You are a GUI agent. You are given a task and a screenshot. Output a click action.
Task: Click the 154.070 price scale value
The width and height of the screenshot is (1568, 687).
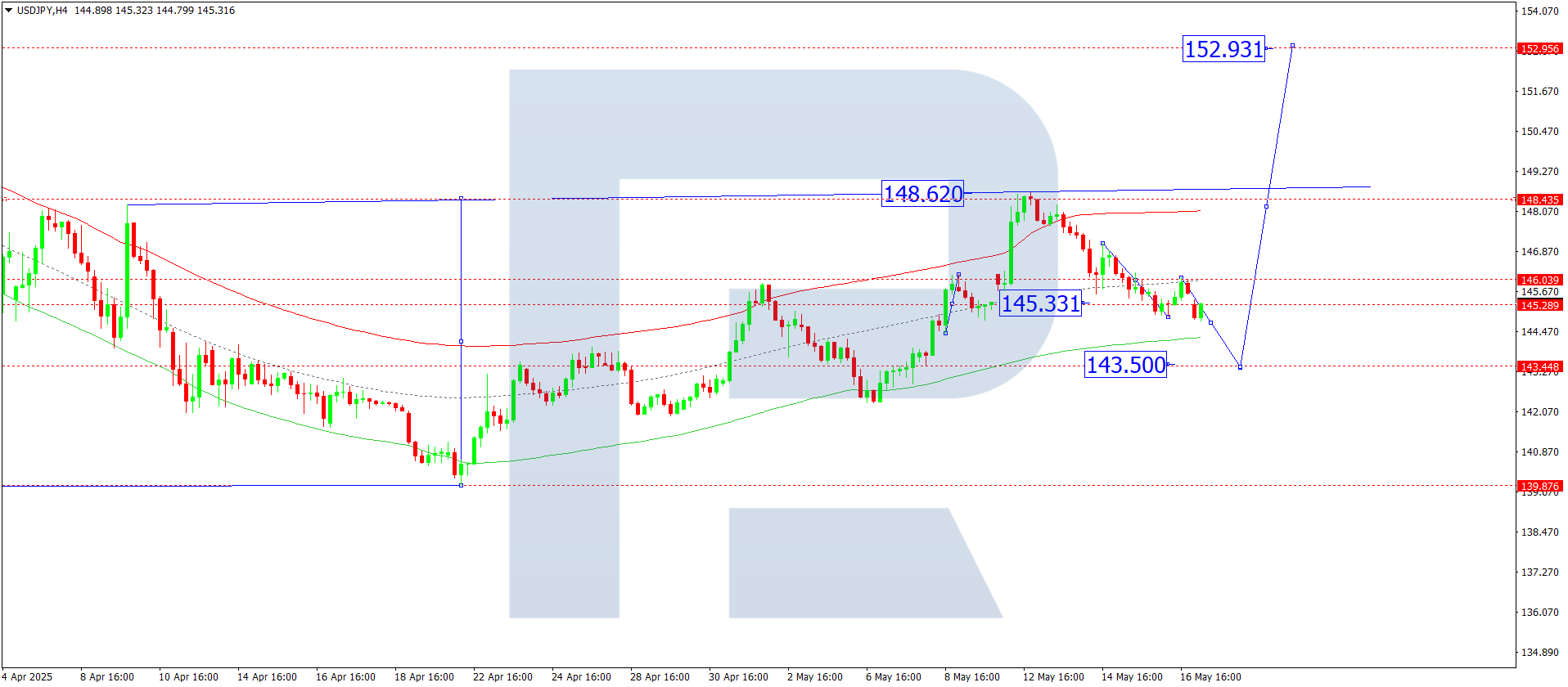pyautogui.click(x=1539, y=11)
